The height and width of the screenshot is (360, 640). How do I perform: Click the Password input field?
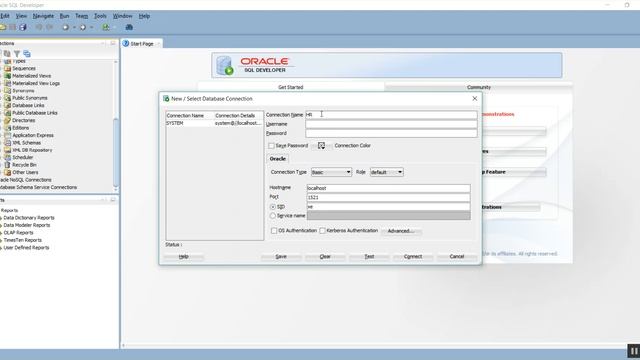(391, 133)
